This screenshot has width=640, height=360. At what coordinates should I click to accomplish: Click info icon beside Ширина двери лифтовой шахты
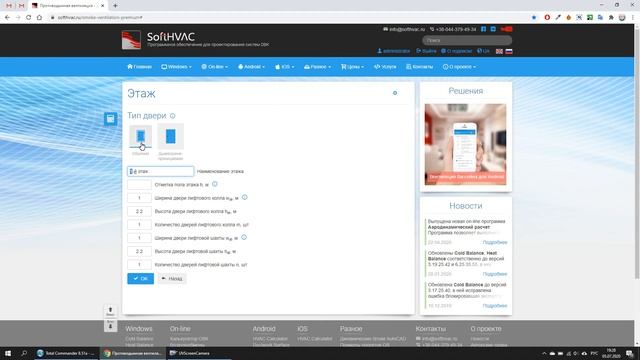click(x=244, y=237)
